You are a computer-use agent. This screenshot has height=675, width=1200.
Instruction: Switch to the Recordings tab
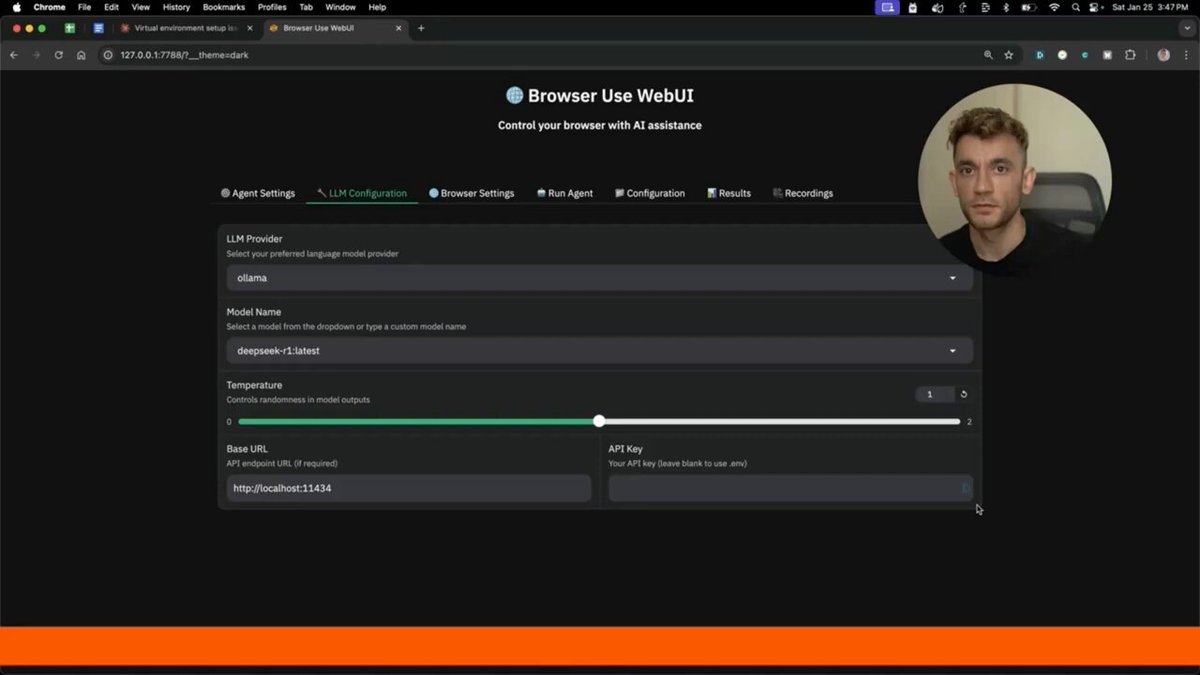pyautogui.click(x=803, y=193)
